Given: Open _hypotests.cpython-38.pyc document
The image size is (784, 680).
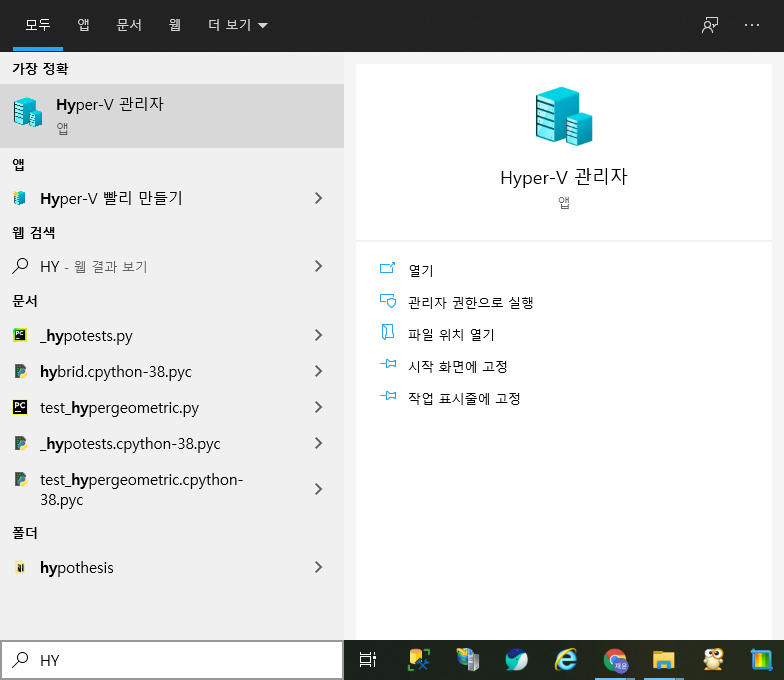Looking at the screenshot, I should click(x=172, y=443).
